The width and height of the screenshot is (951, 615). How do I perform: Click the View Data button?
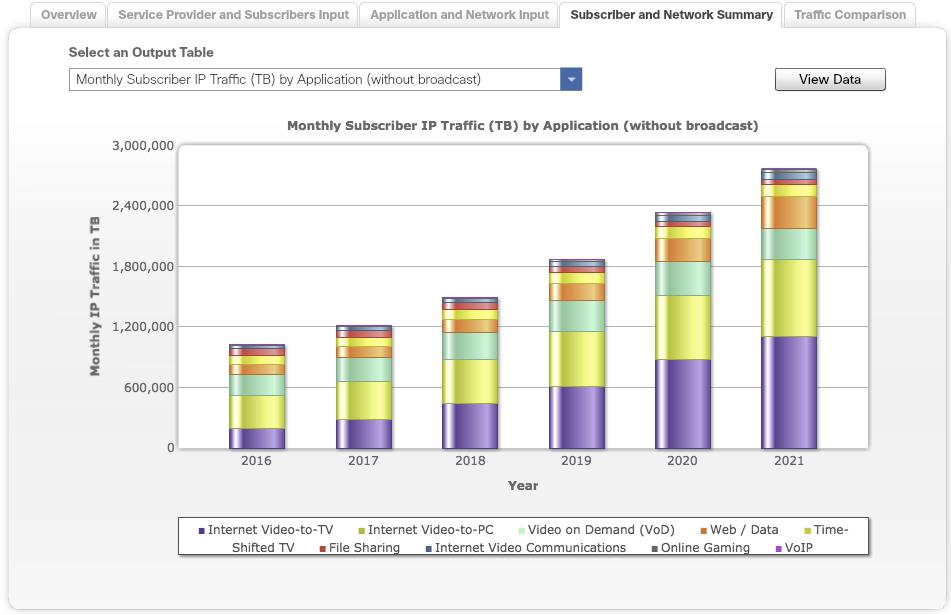[829, 79]
